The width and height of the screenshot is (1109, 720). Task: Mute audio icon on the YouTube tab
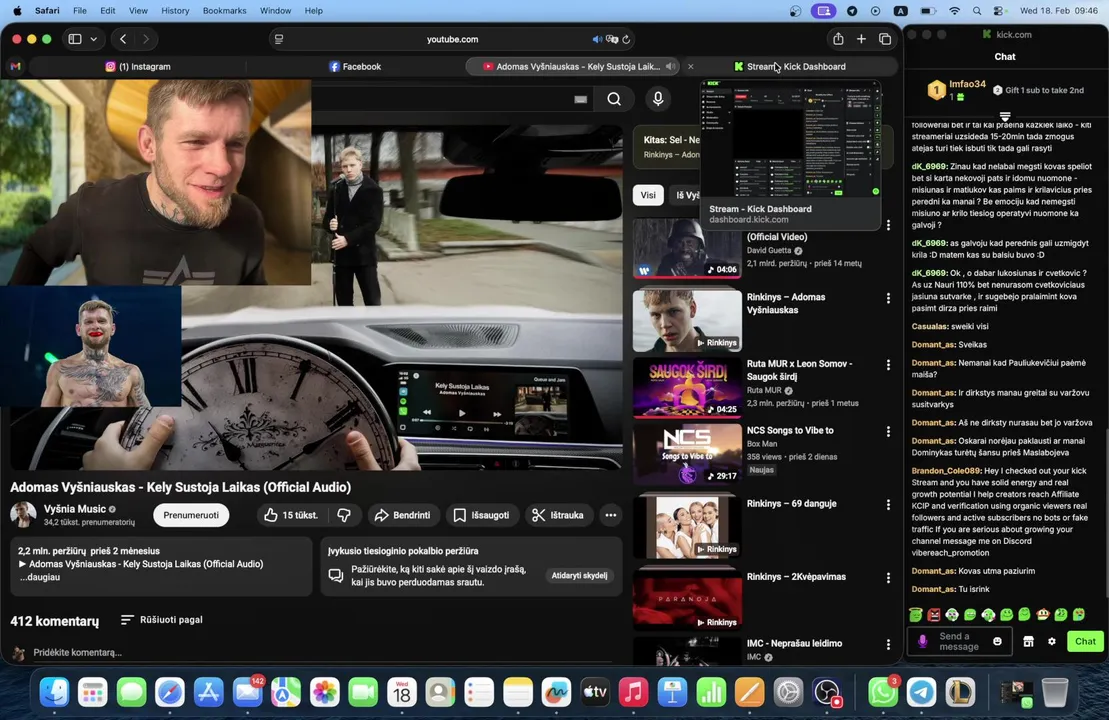pos(670,66)
